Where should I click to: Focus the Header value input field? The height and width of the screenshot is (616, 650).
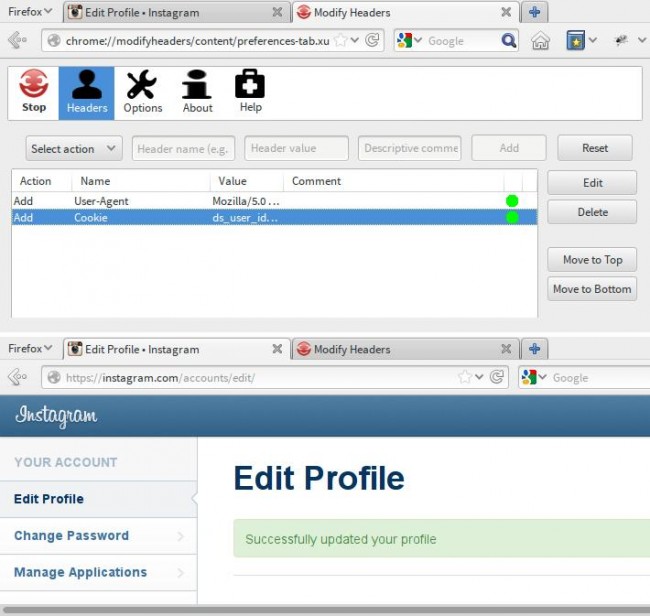(296, 148)
